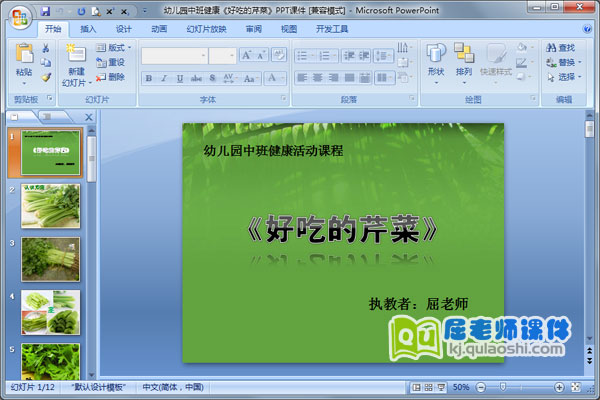Align text right in paragraph group
600x400 pixels.
point(333,78)
